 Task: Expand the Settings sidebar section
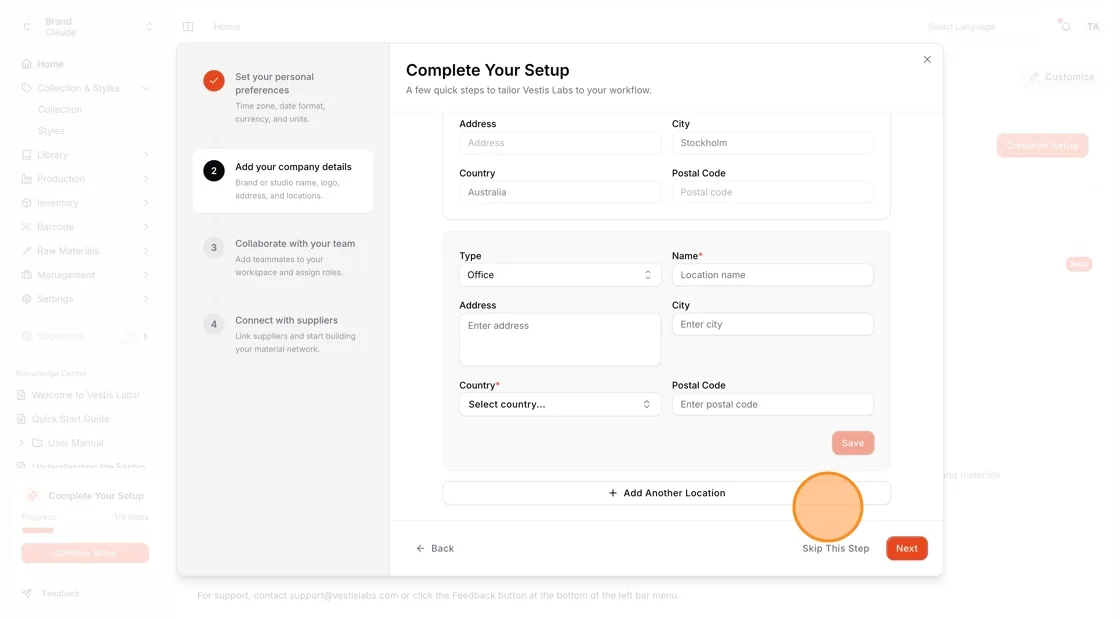[146, 299]
